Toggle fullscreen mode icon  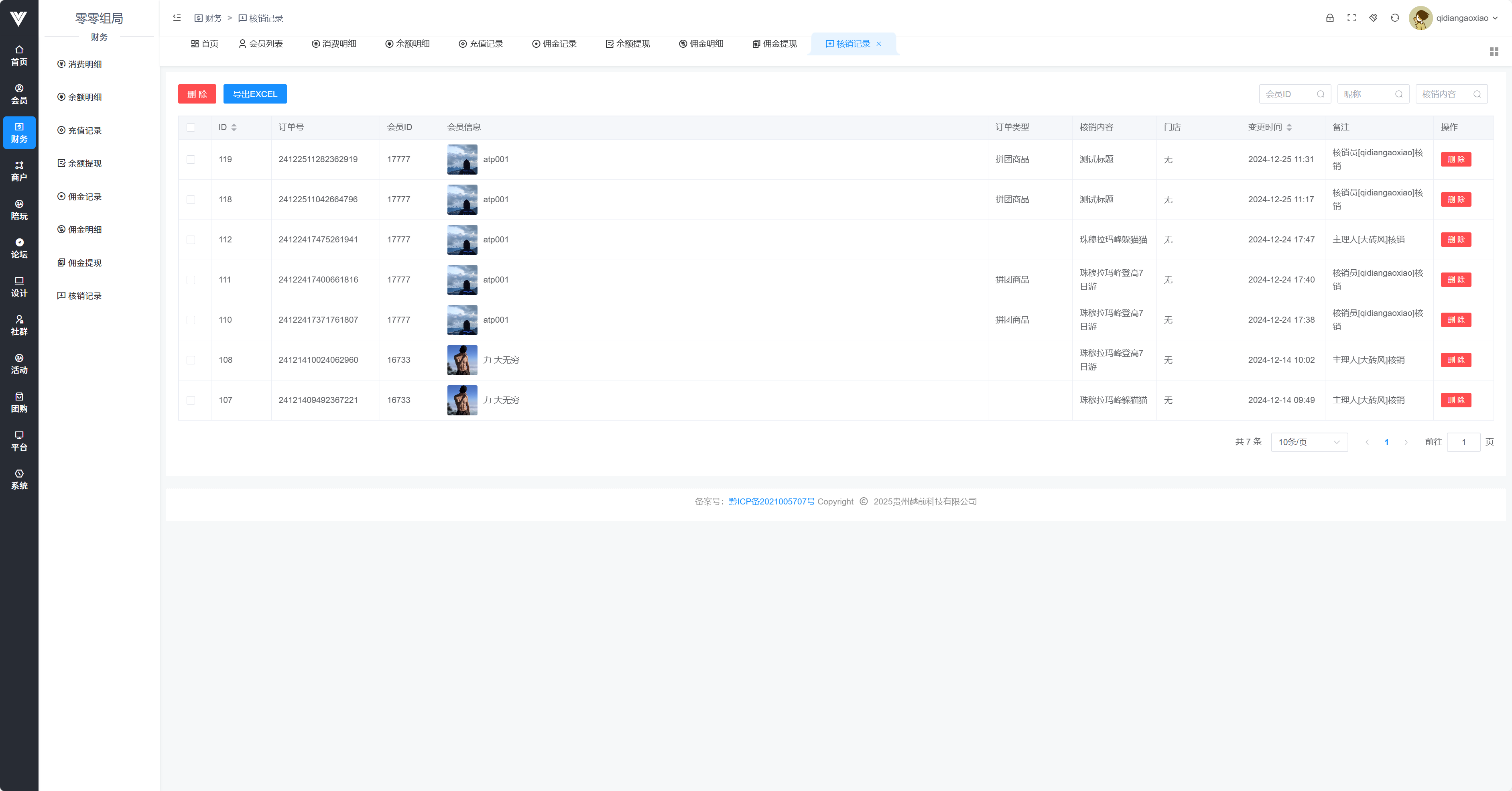(x=1351, y=18)
